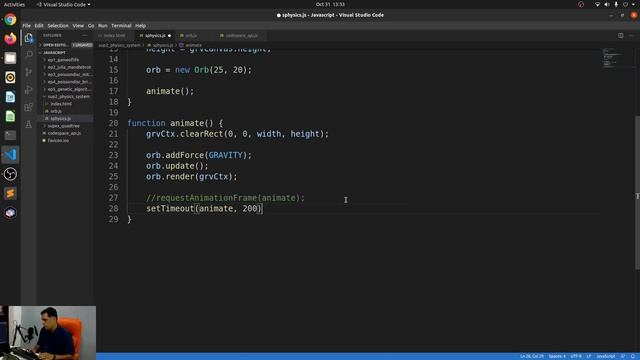Click the network wifi tray icon
The width and height of the screenshot is (640, 360).
tap(597, 4)
